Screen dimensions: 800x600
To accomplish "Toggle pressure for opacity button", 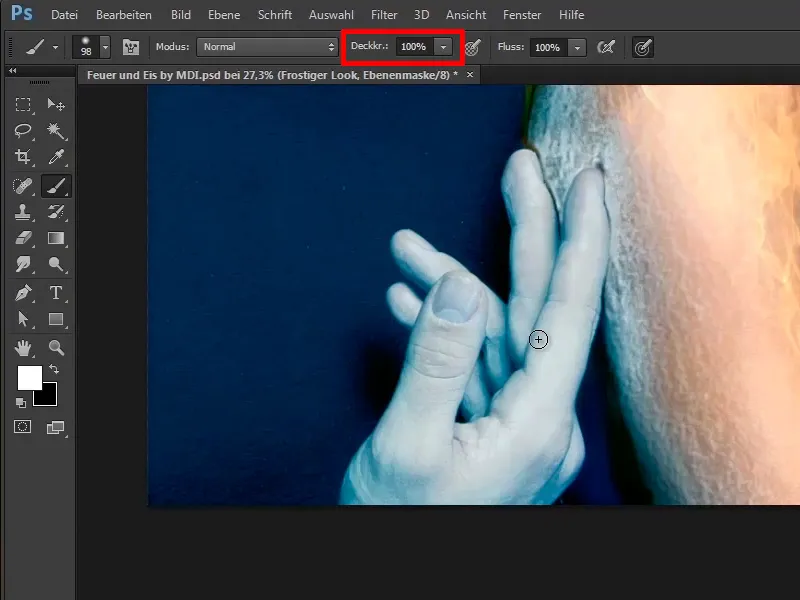I will (x=473, y=47).
